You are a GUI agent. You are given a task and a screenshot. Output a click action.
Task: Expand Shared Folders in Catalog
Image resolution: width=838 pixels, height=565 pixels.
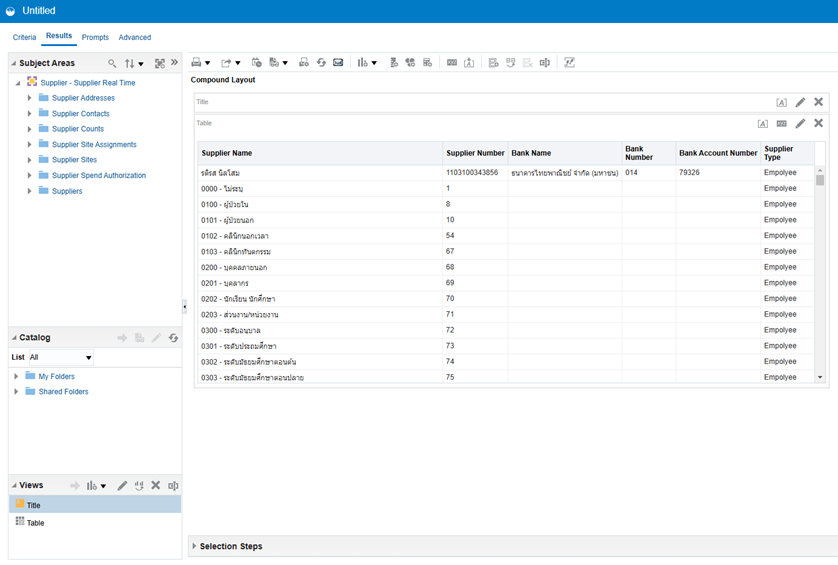click(16, 391)
